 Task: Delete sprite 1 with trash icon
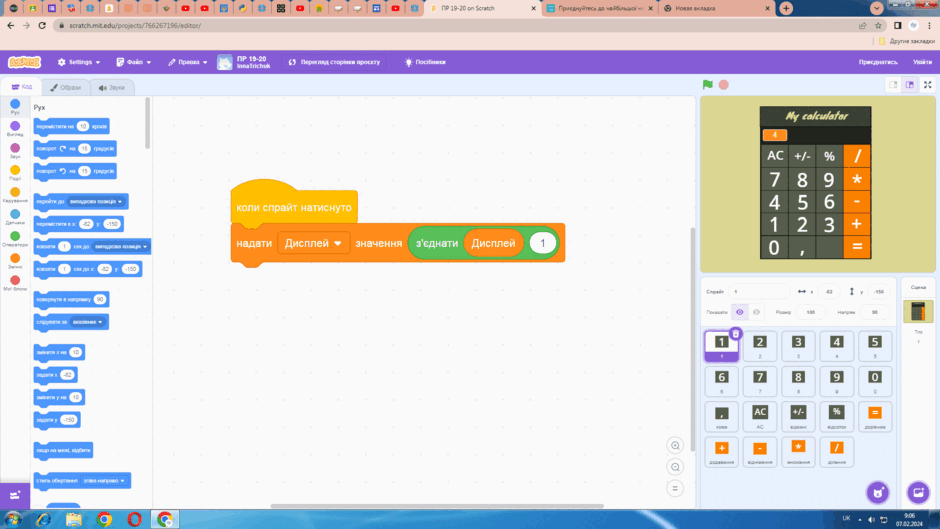tap(736, 333)
